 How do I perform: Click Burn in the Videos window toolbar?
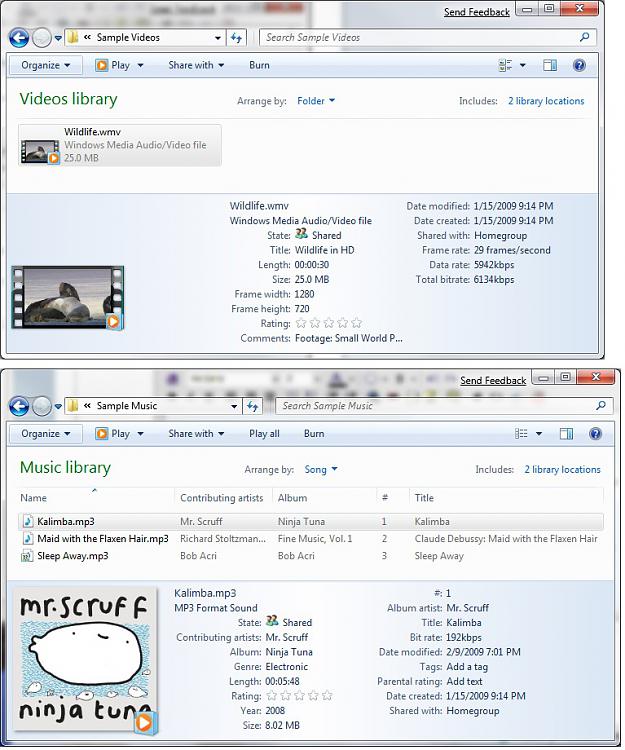point(259,65)
